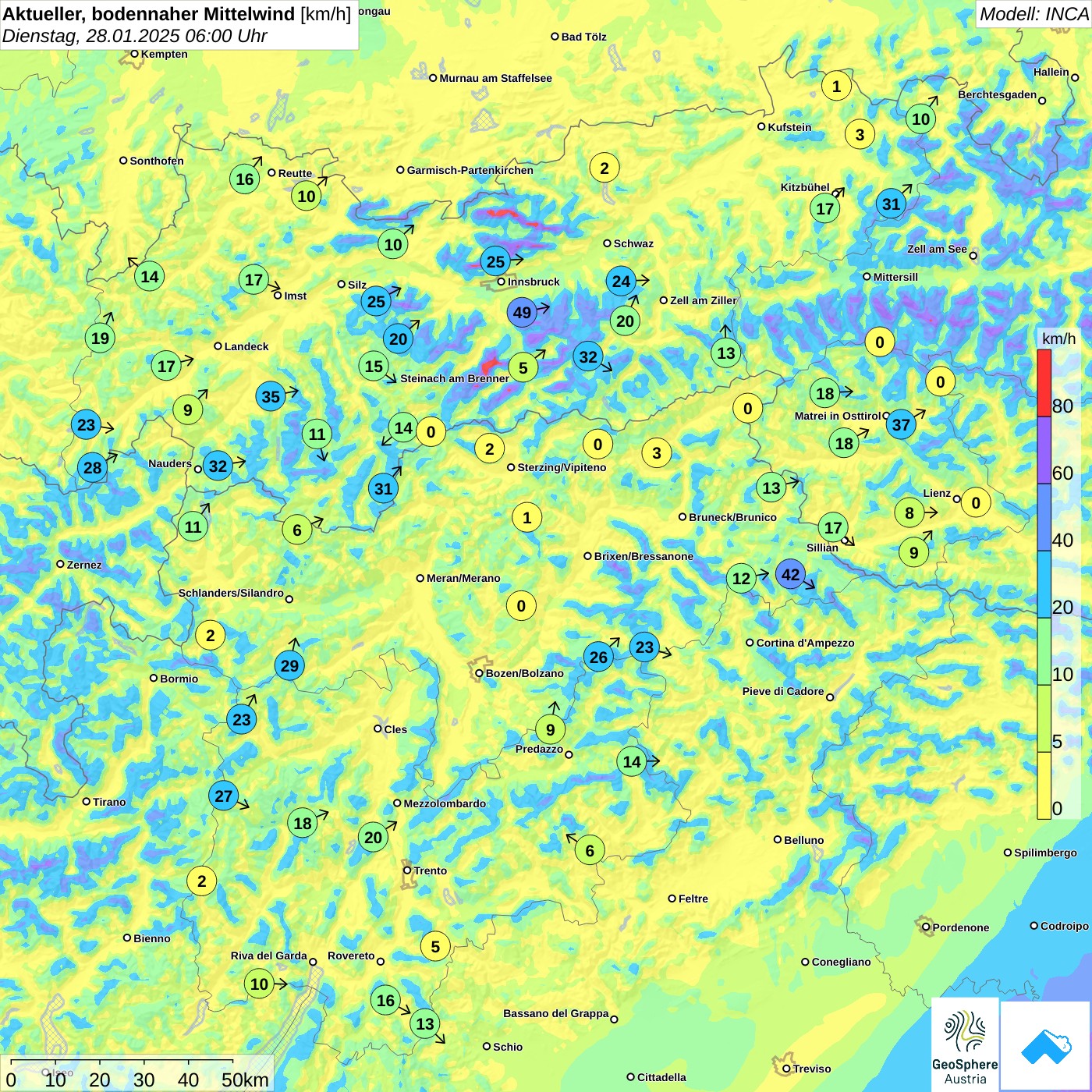
Task: Select the 19 km/h wind marker
Action: [x=100, y=338]
